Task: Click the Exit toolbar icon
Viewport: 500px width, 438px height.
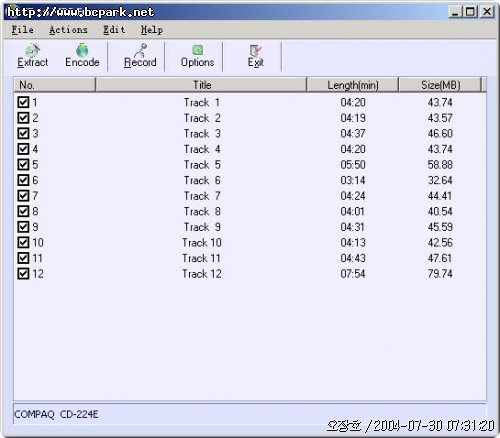Action: coord(256,56)
